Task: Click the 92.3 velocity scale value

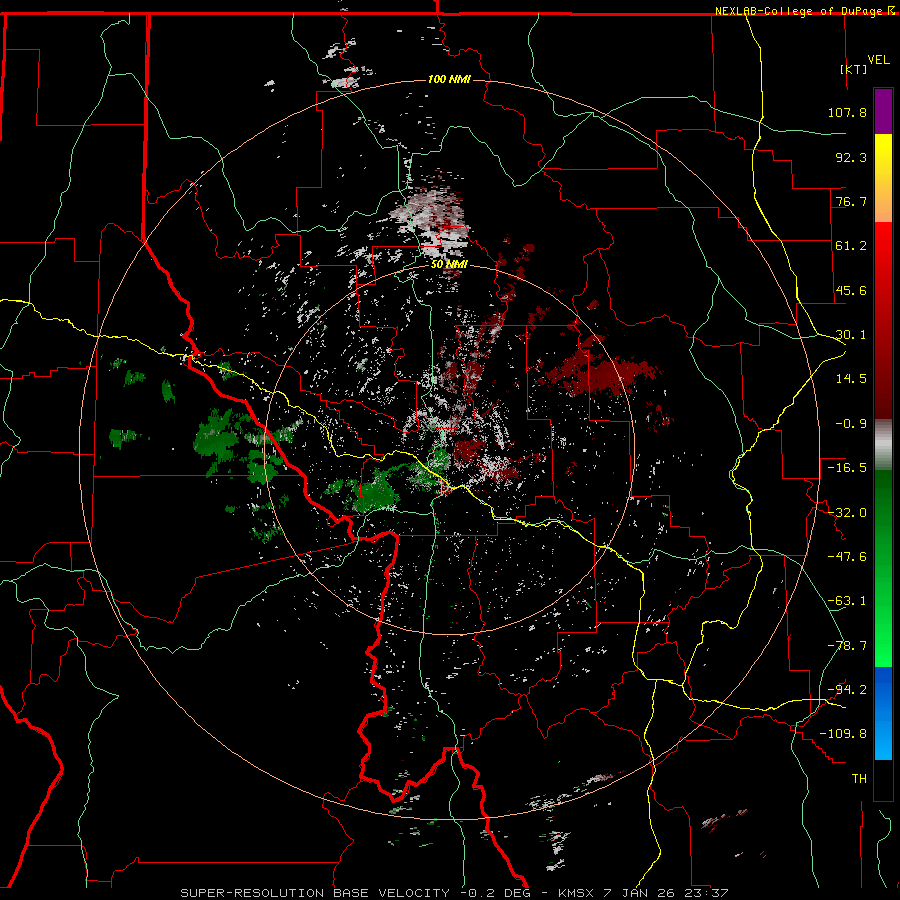Action: click(x=851, y=157)
